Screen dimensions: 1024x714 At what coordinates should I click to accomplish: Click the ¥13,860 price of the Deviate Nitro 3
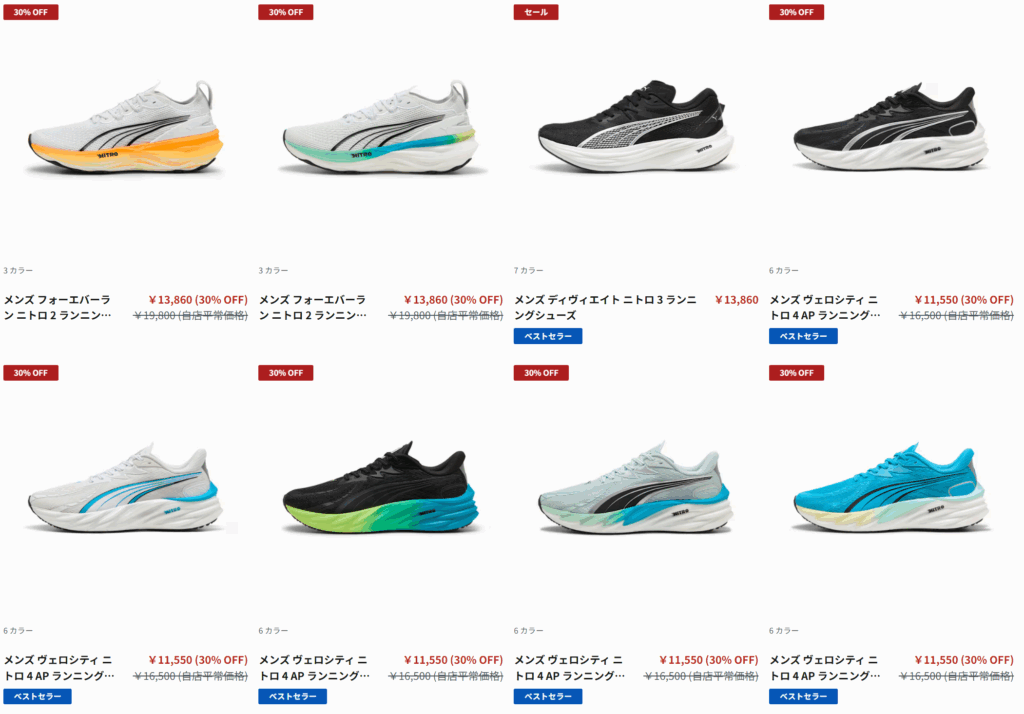coord(737,300)
